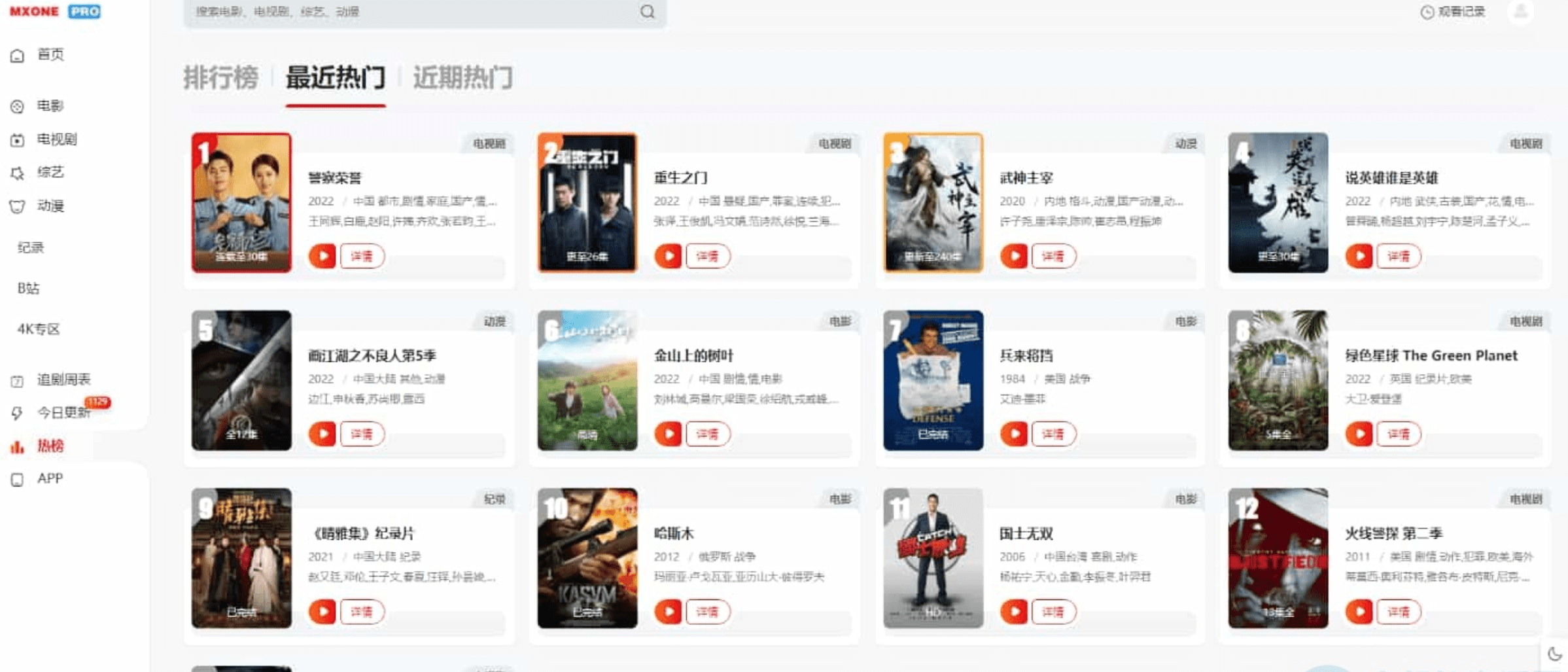Image resolution: width=1568 pixels, height=672 pixels.
Task: Open 详情 details for 《睛雅集》纪录片
Action: point(362,612)
